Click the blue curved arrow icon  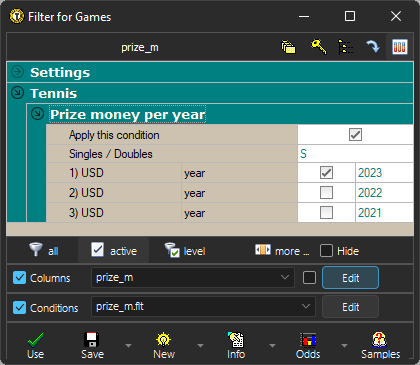point(373,47)
